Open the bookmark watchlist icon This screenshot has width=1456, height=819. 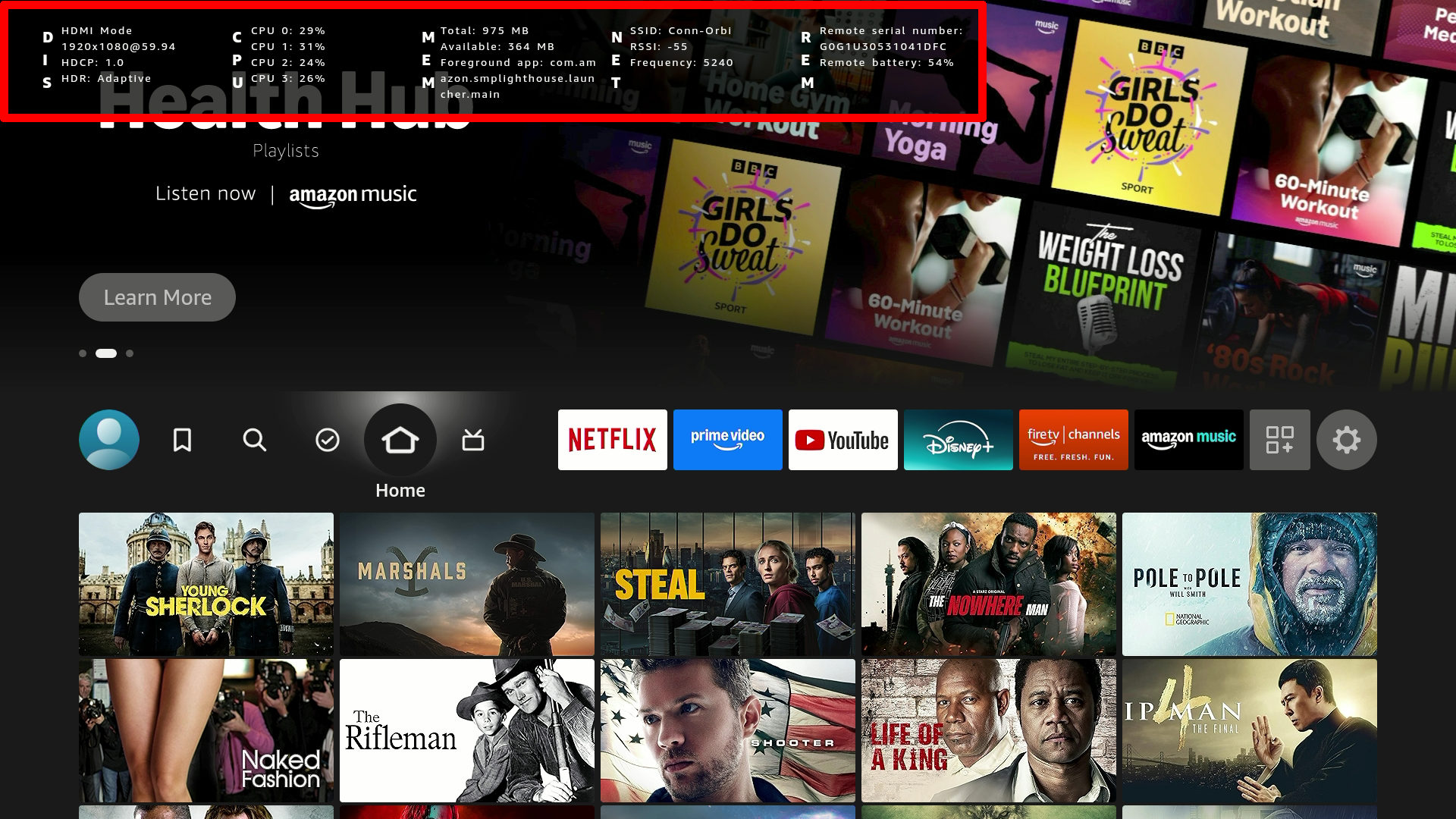182,440
